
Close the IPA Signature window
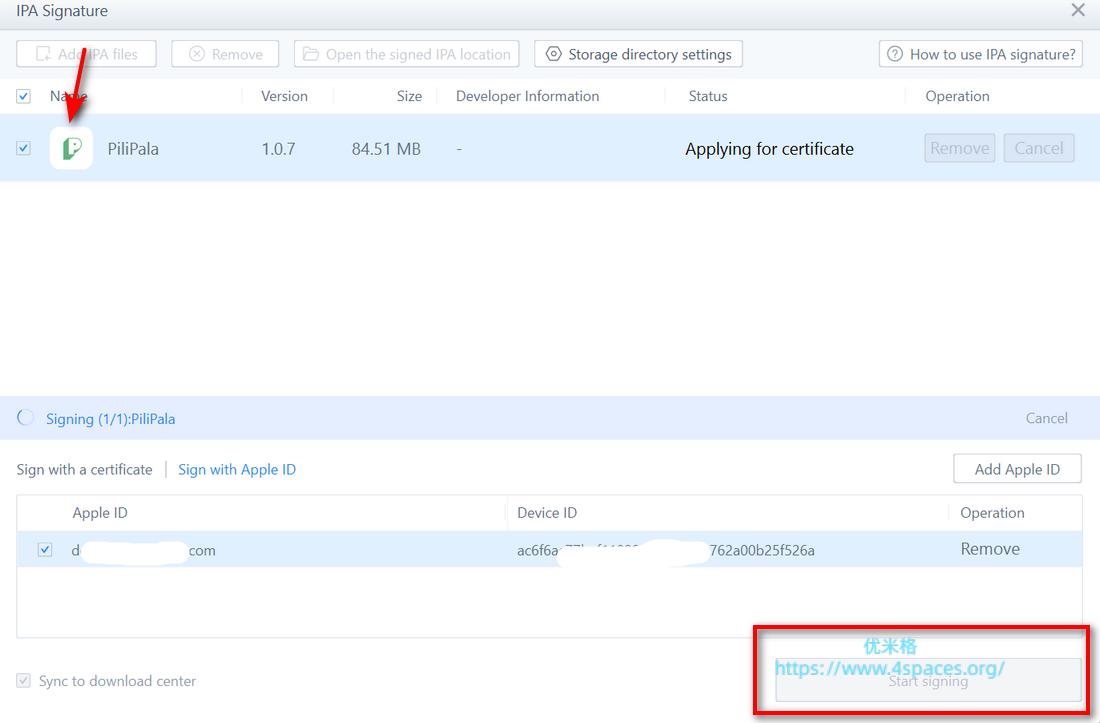1078,11
